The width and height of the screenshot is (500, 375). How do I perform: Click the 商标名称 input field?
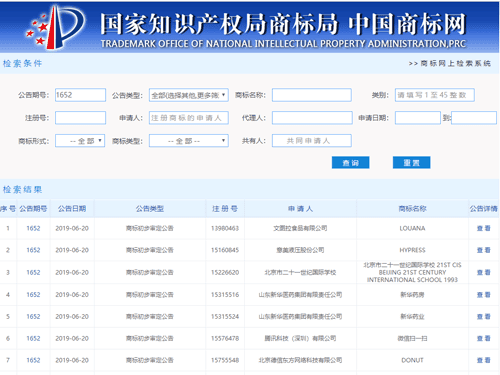[312, 95]
